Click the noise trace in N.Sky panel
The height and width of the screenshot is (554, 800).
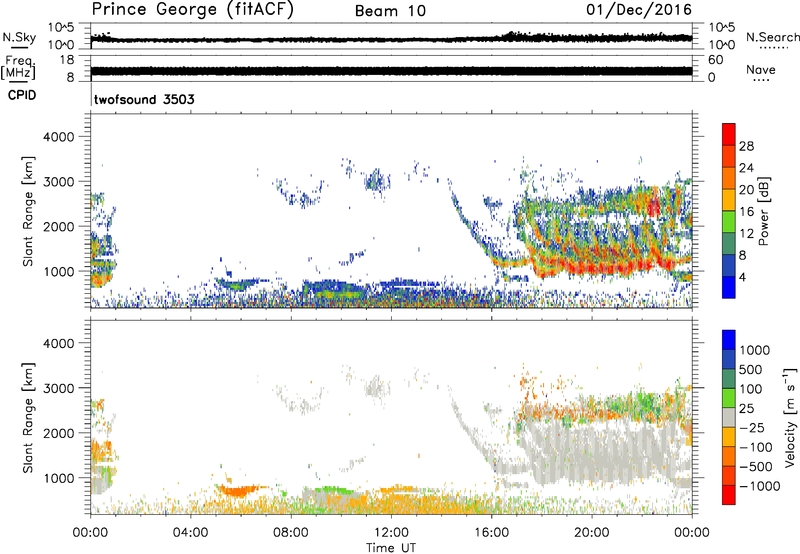(x=391, y=39)
